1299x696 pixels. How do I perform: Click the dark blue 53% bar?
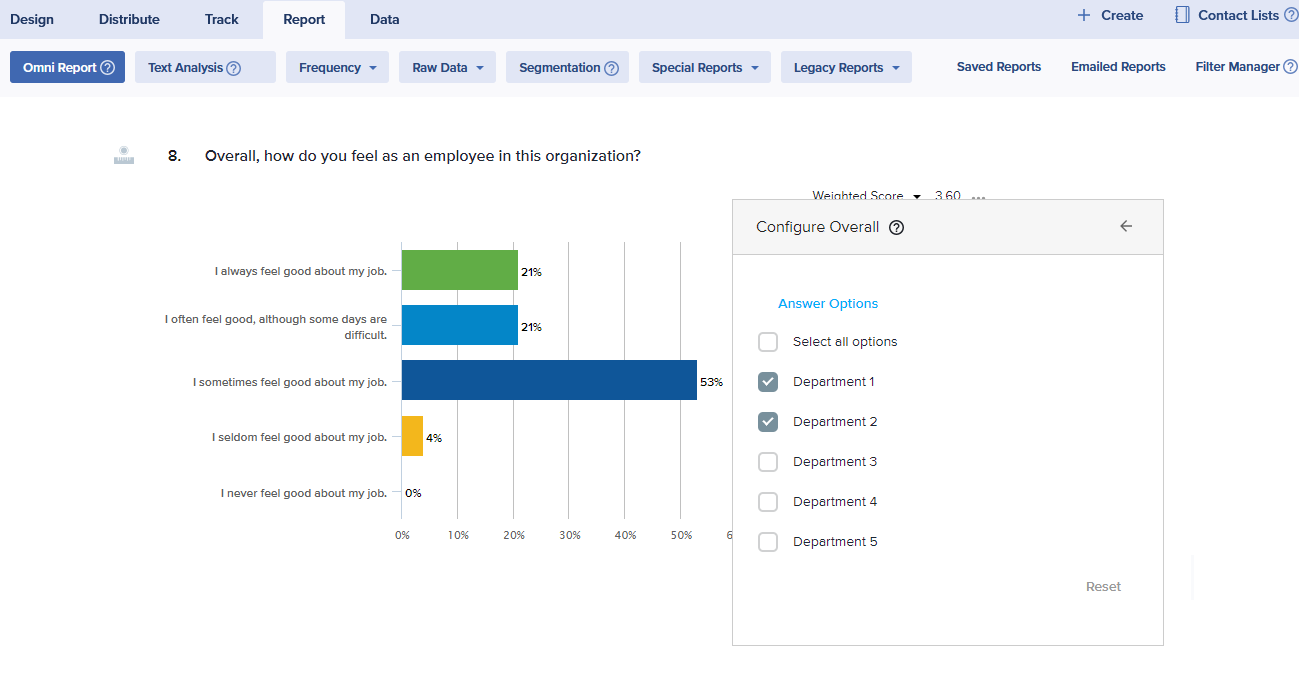[549, 381]
